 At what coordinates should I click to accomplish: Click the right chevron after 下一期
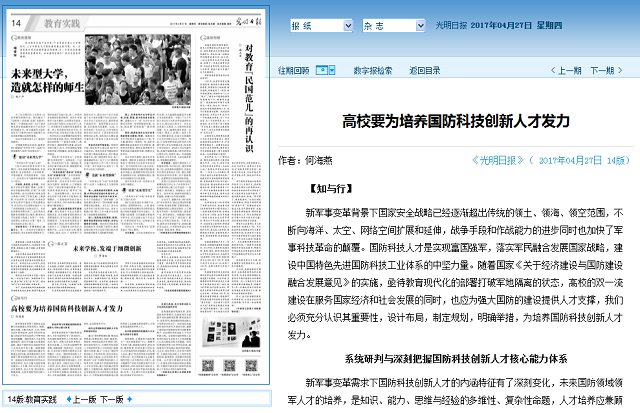pyautogui.click(x=620, y=70)
